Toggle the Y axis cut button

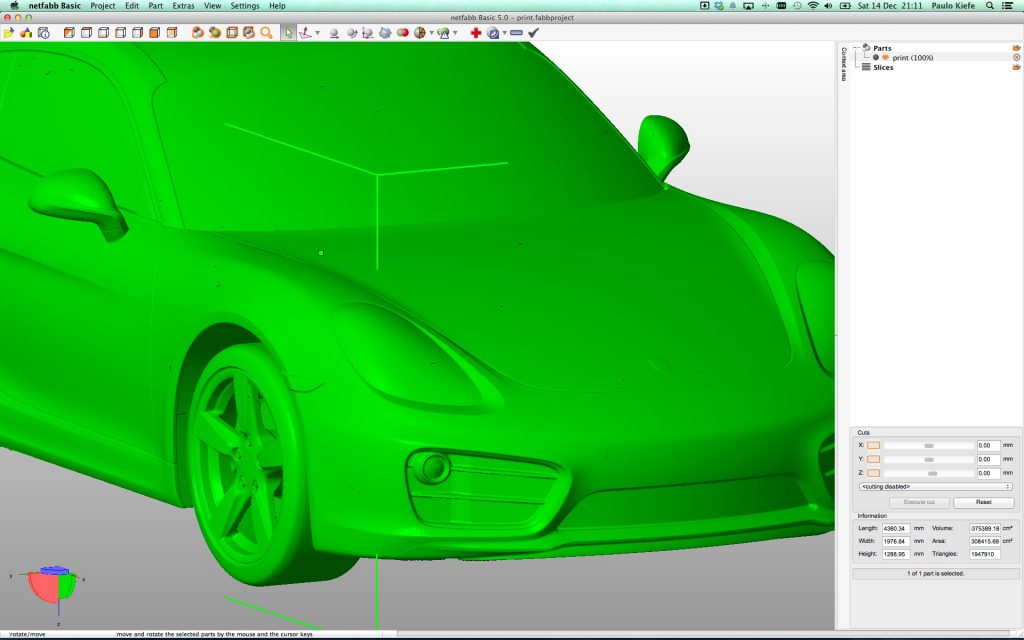[x=873, y=459]
